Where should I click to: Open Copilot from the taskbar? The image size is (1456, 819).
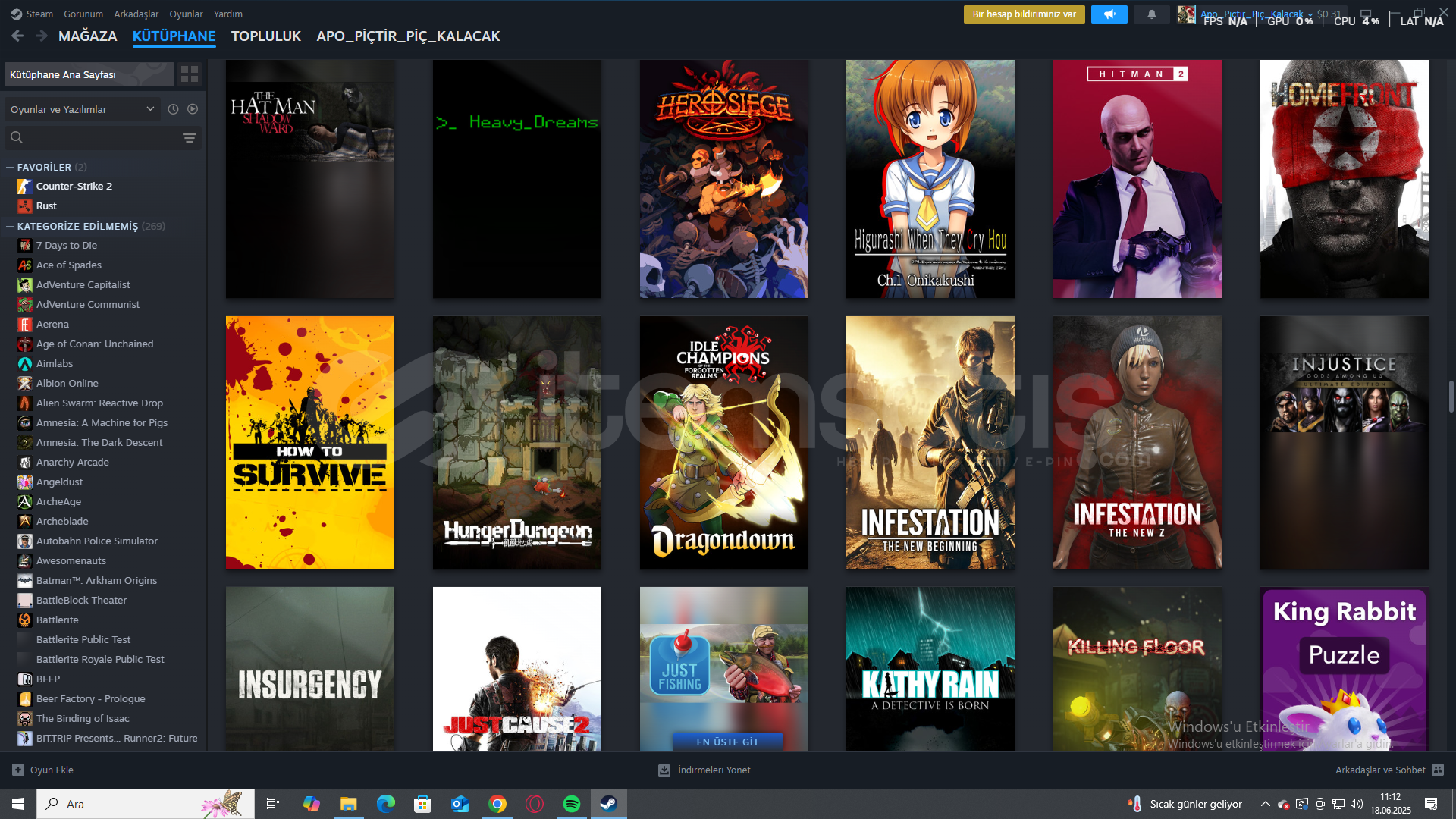[311, 804]
